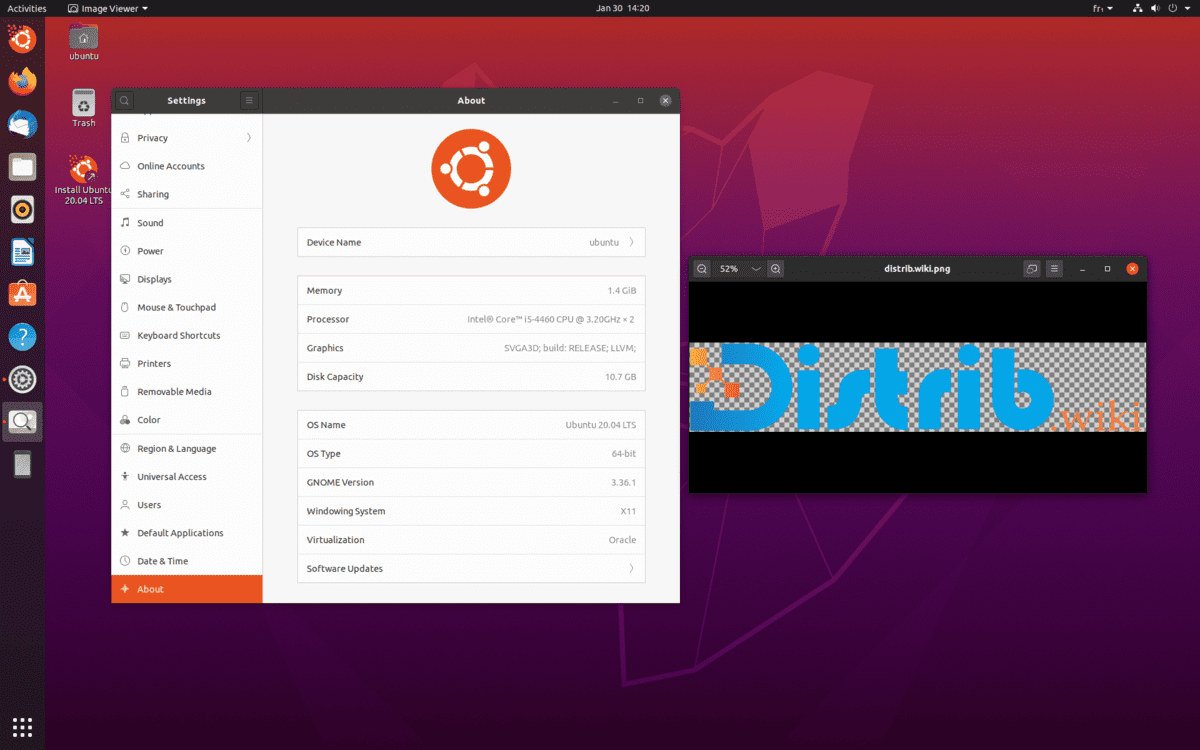Launch Rhythmbox from the dock
The width and height of the screenshot is (1200, 750).
(x=22, y=209)
